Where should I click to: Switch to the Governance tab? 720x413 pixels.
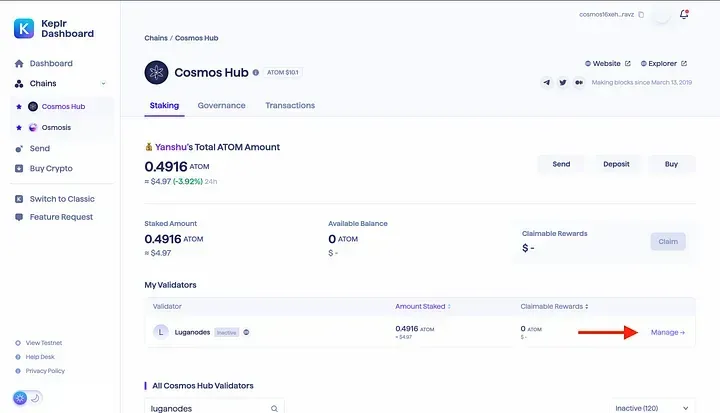pyautogui.click(x=221, y=106)
